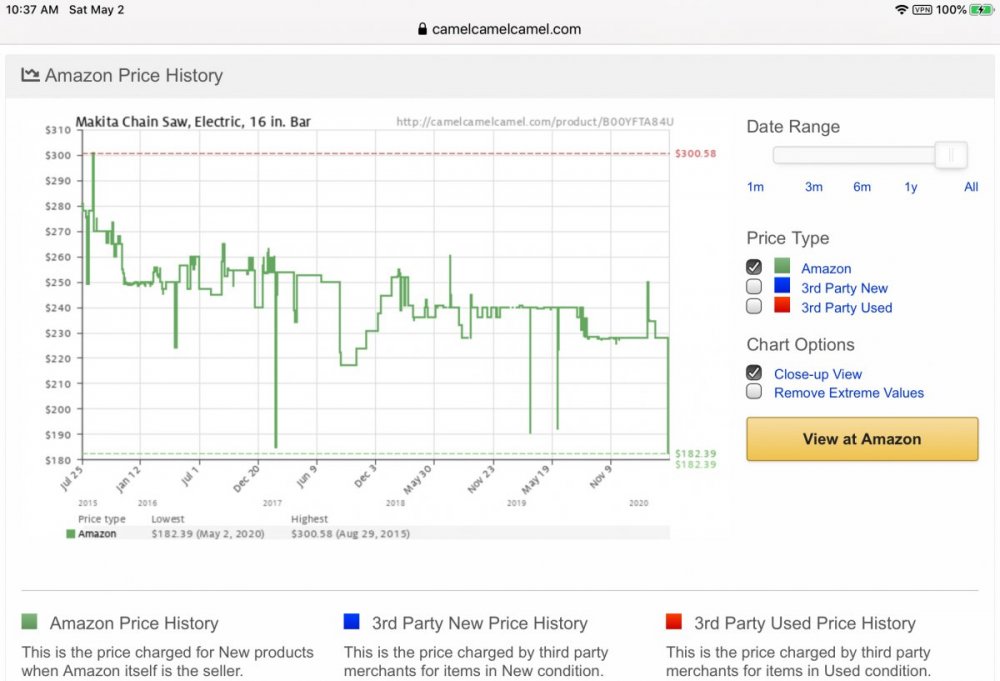1000x681 pixels.
Task: Click the chart icon beside Amazon Price History
Action: (30, 75)
